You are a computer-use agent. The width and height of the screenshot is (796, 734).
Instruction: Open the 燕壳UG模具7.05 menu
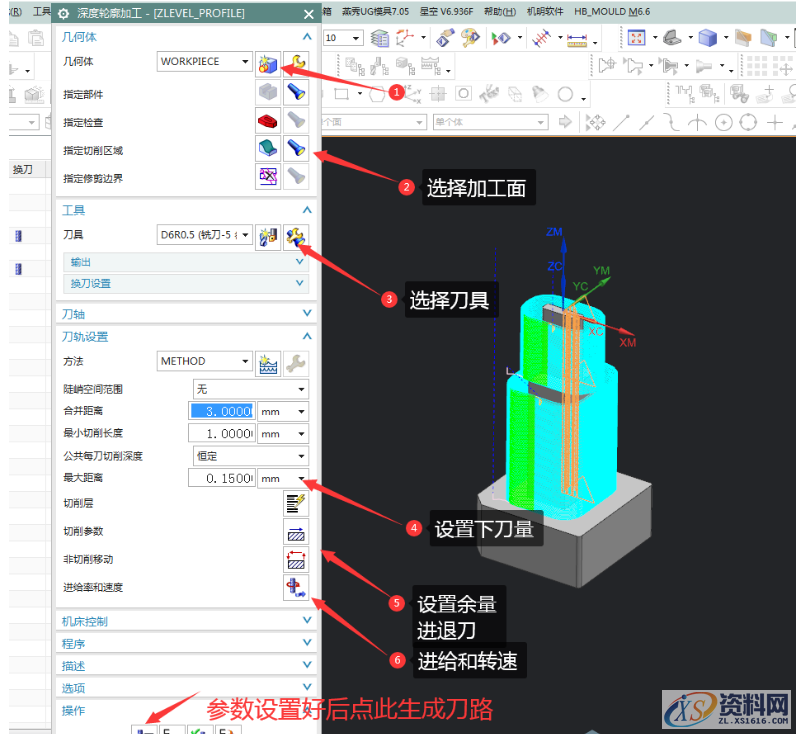(x=375, y=11)
